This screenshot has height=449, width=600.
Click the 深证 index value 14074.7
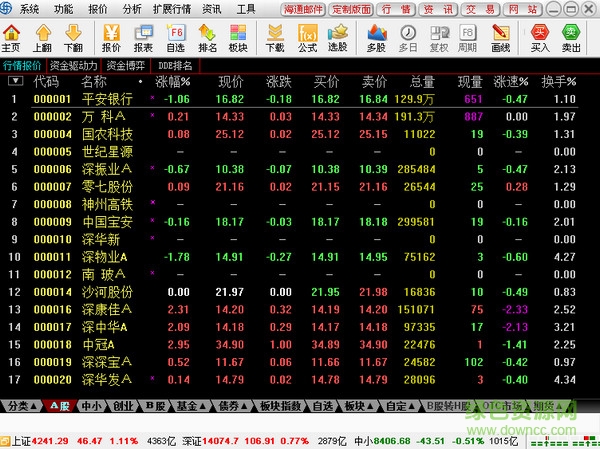[x=220, y=441]
